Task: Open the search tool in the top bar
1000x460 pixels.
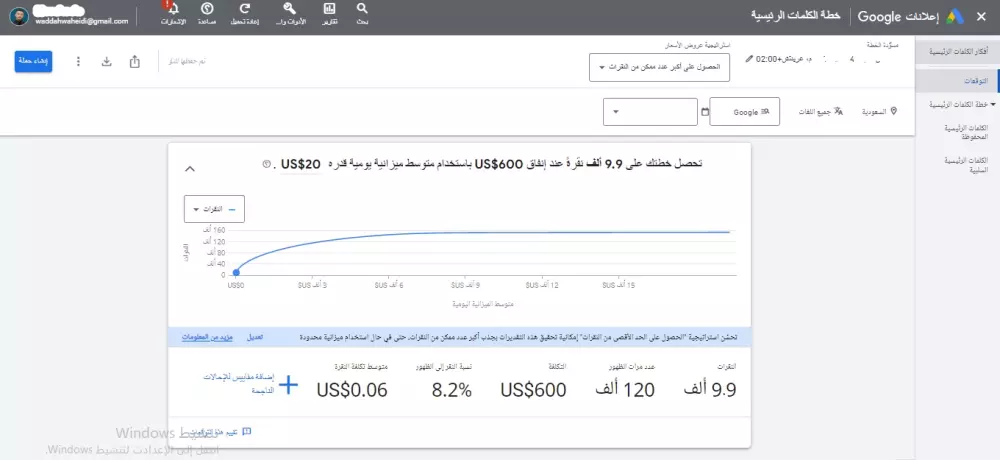Action: click(x=362, y=9)
